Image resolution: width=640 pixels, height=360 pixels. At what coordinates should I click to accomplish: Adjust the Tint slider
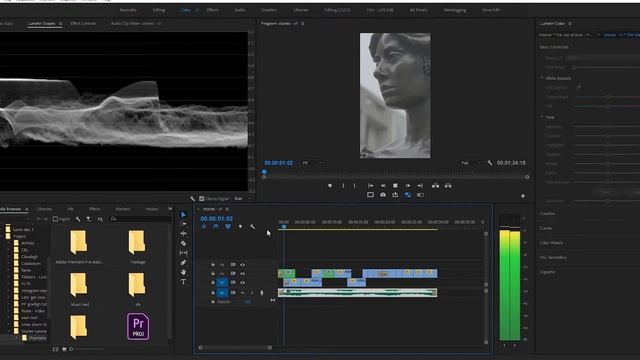point(607,106)
